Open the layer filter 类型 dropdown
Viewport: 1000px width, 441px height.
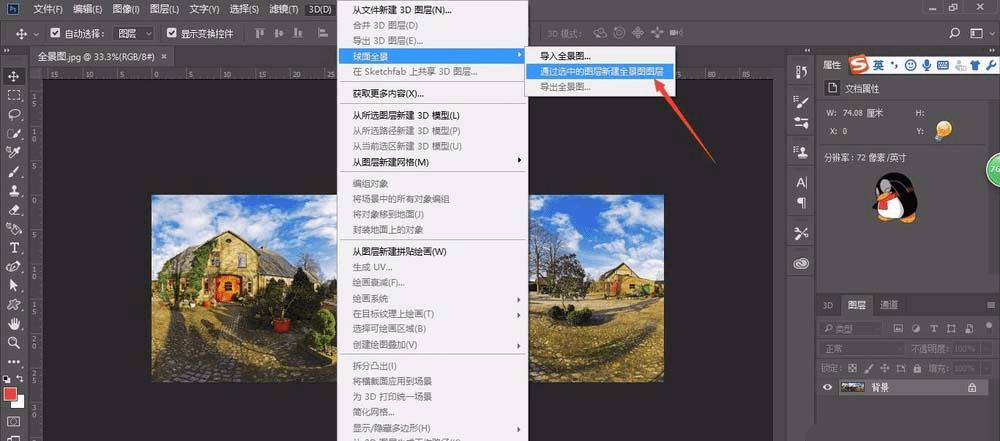pyautogui.click(x=851, y=329)
